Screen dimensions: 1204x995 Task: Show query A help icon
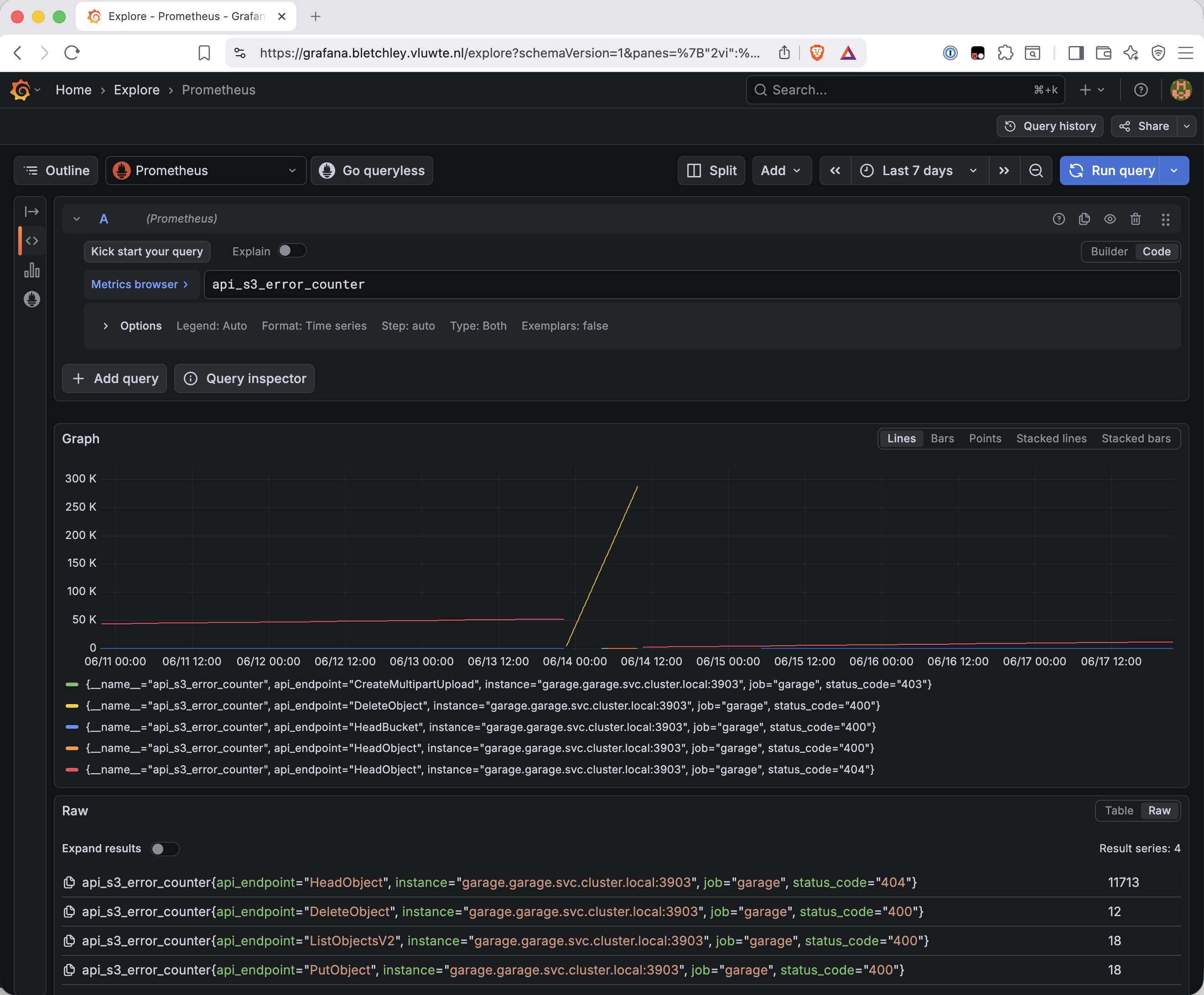(x=1059, y=219)
